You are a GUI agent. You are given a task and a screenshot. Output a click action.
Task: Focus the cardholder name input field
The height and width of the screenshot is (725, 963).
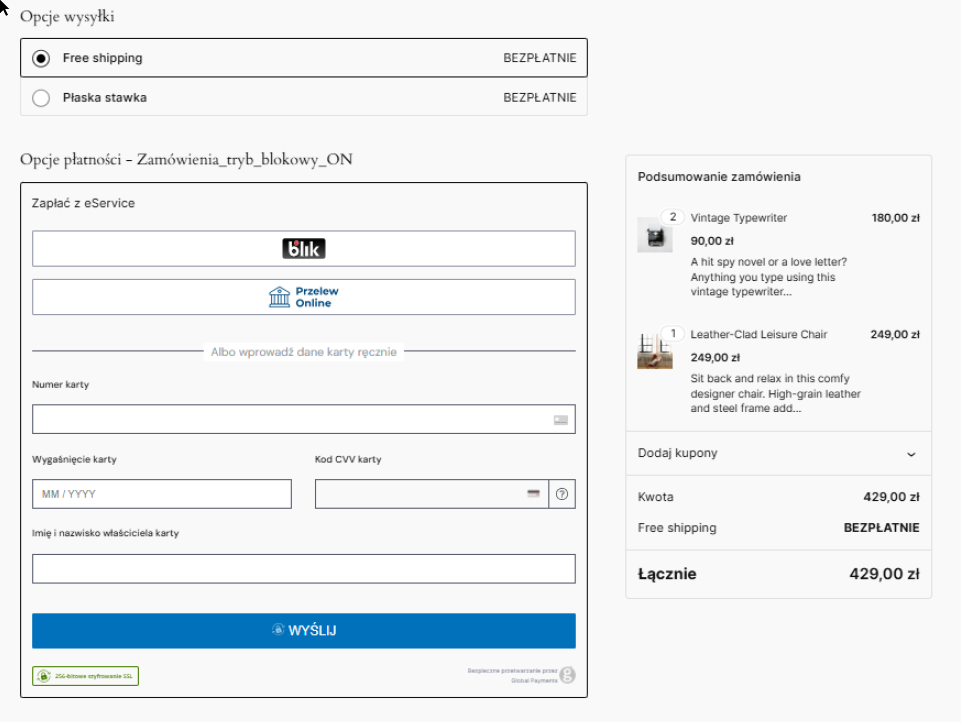[x=304, y=569]
